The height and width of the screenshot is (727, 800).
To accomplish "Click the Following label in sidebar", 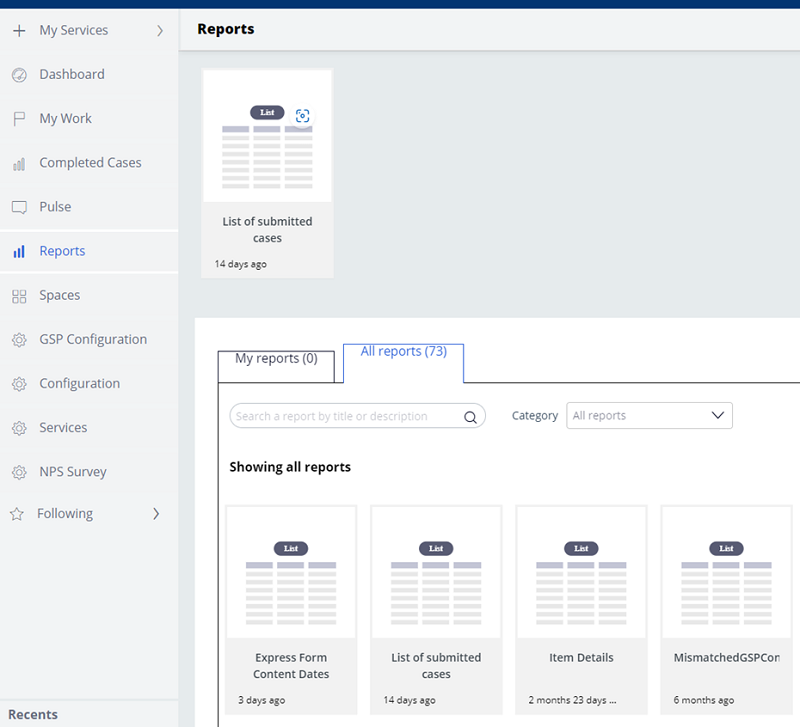I will [x=65, y=514].
